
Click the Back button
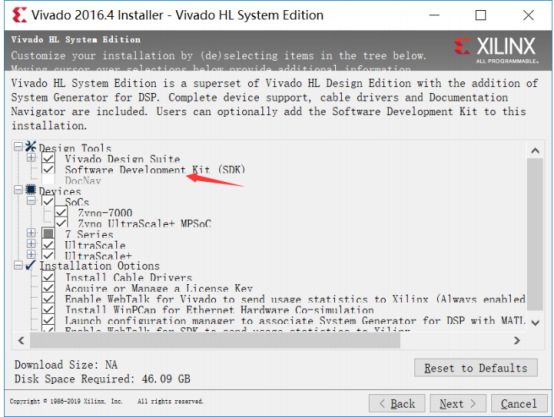tap(397, 403)
